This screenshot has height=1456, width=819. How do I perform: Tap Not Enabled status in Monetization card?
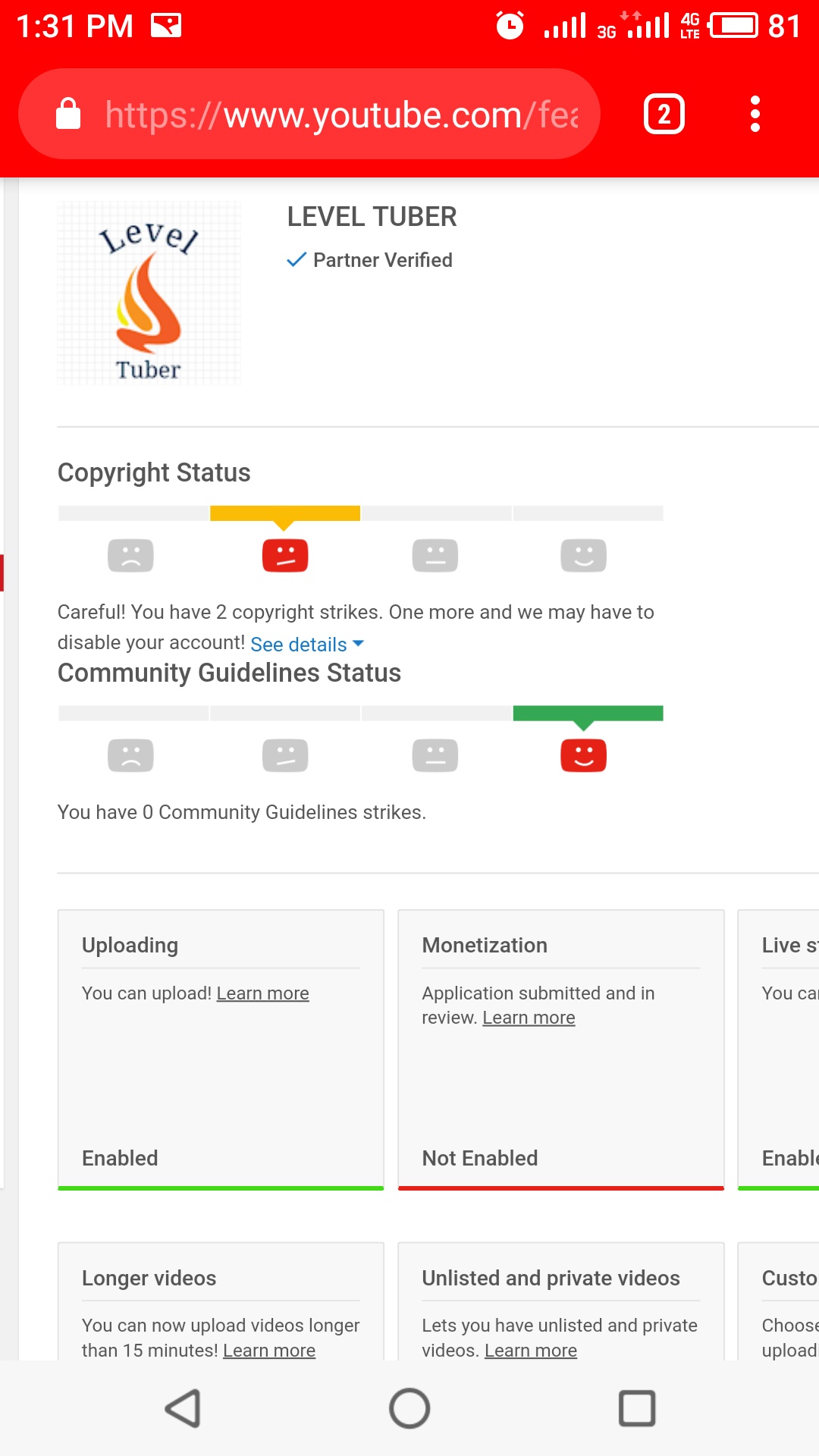(x=480, y=1158)
